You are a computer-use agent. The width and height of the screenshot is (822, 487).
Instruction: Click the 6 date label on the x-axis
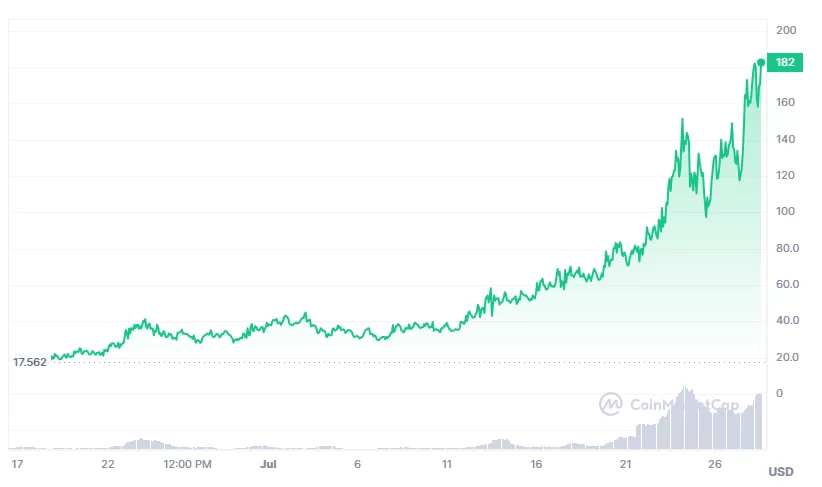point(357,464)
